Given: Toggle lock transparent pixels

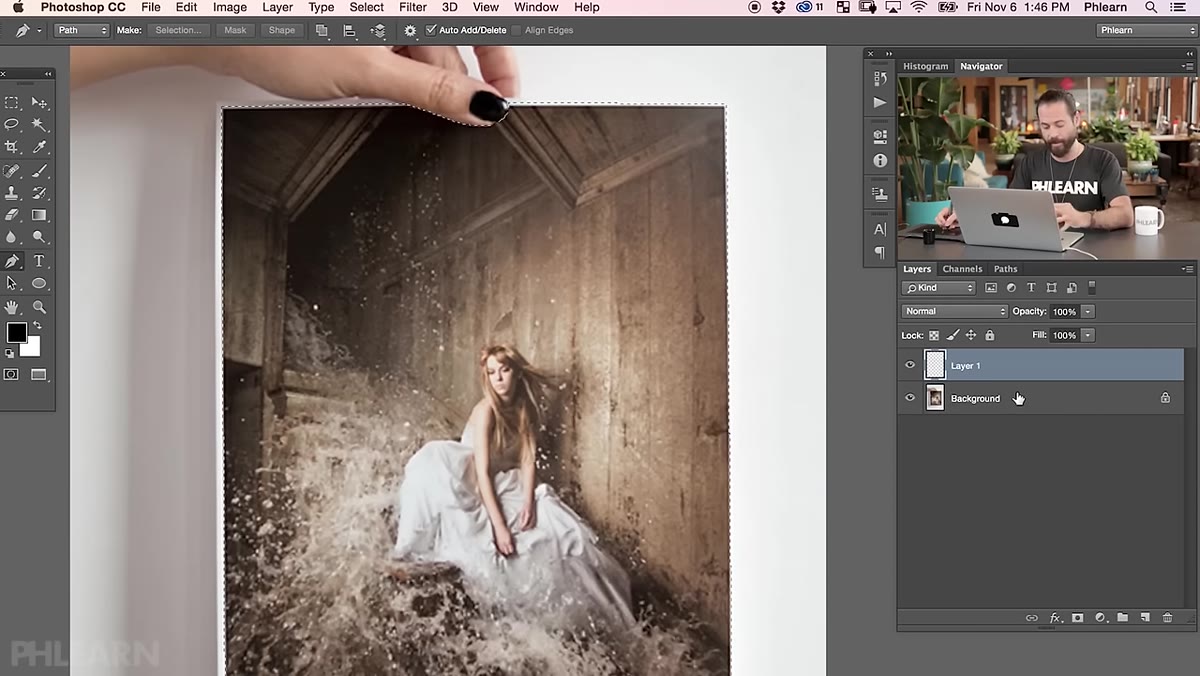Looking at the screenshot, I should [x=934, y=336].
